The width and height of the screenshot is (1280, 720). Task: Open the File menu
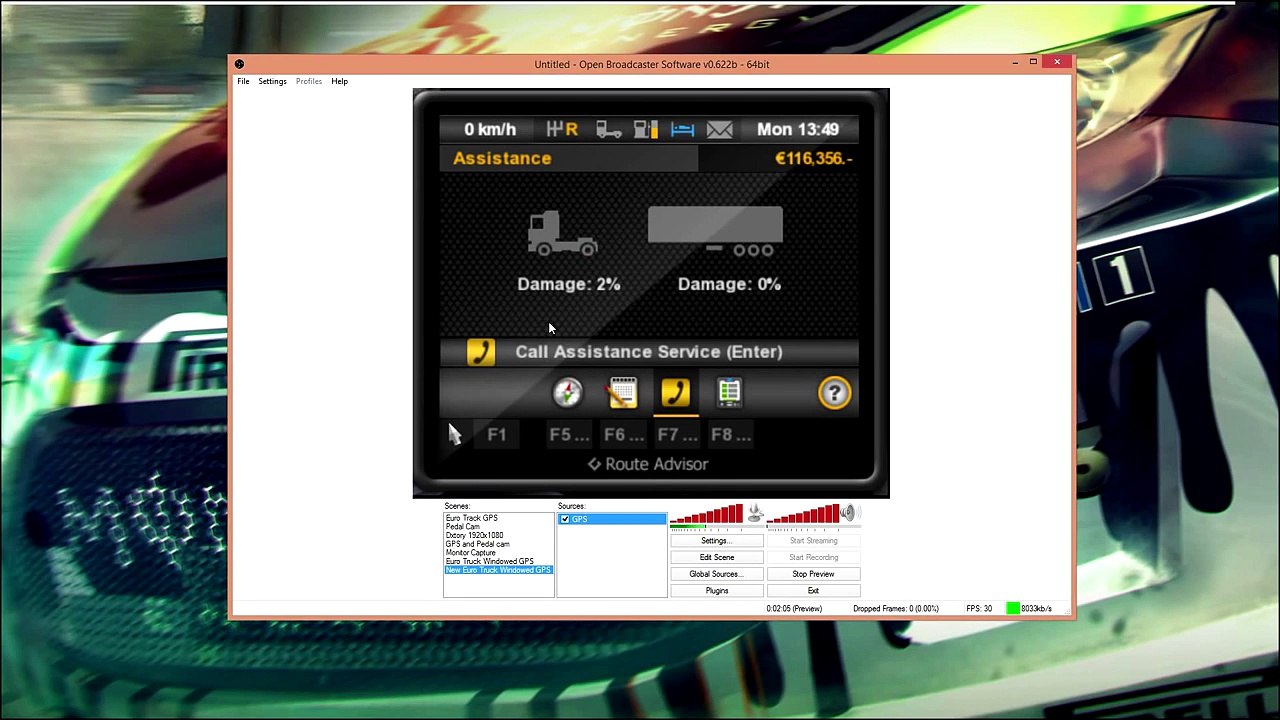(243, 81)
